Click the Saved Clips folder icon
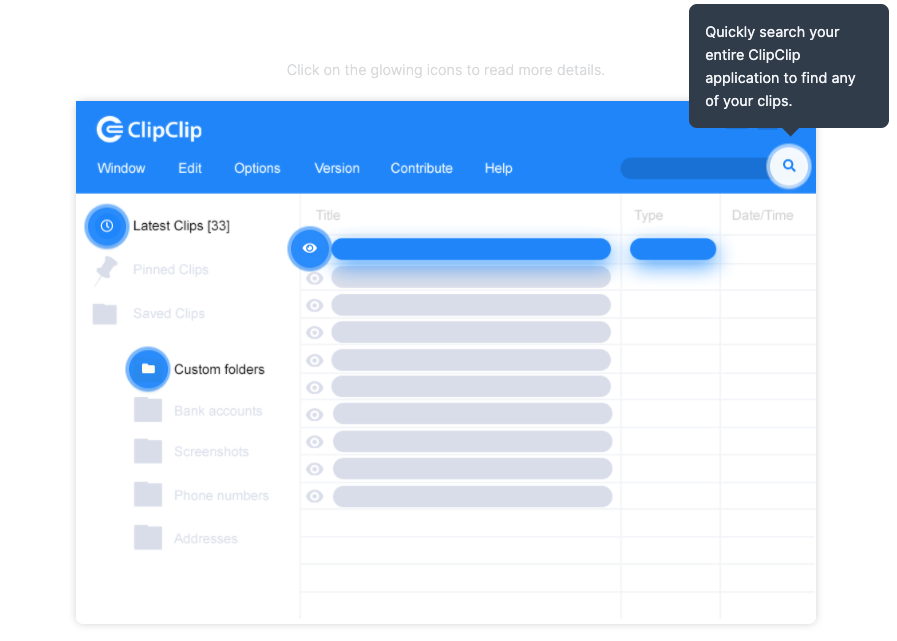The image size is (897, 641). pos(105,314)
